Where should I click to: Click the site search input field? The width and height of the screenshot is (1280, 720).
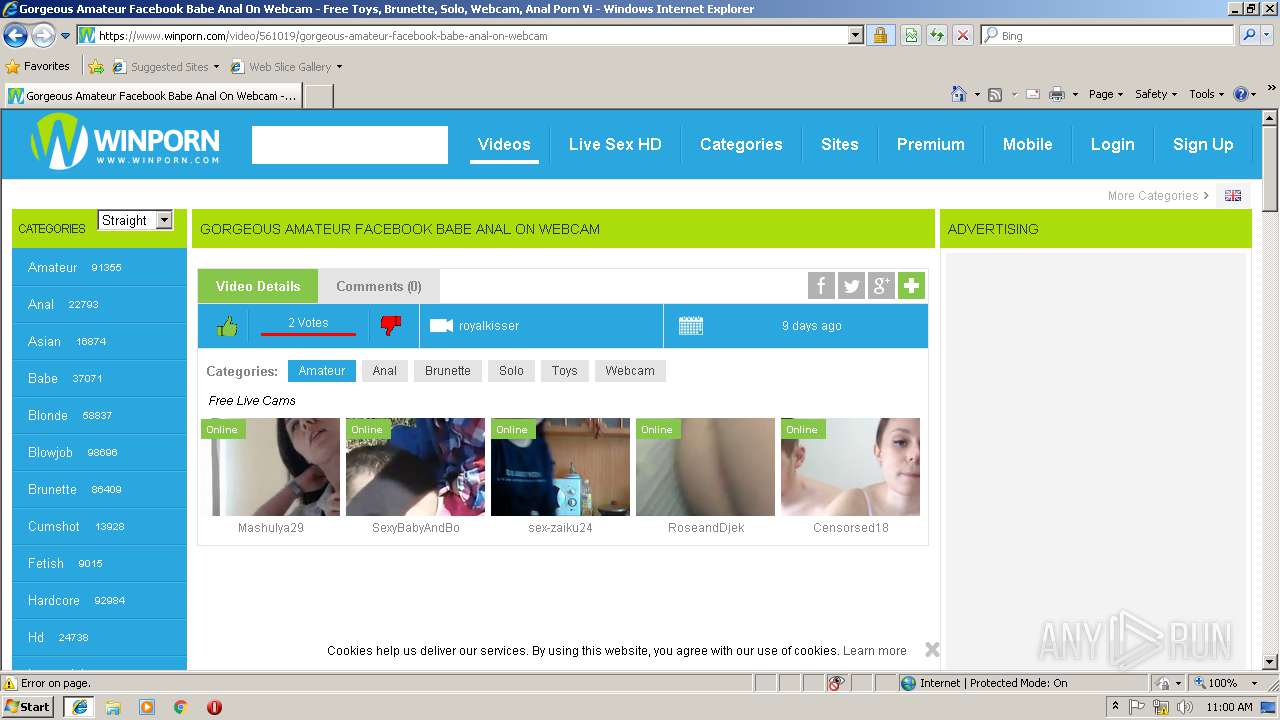point(350,145)
